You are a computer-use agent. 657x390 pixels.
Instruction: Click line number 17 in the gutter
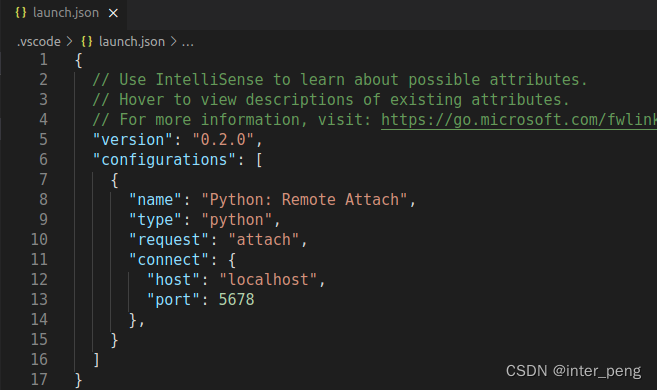pyautogui.click(x=39, y=380)
